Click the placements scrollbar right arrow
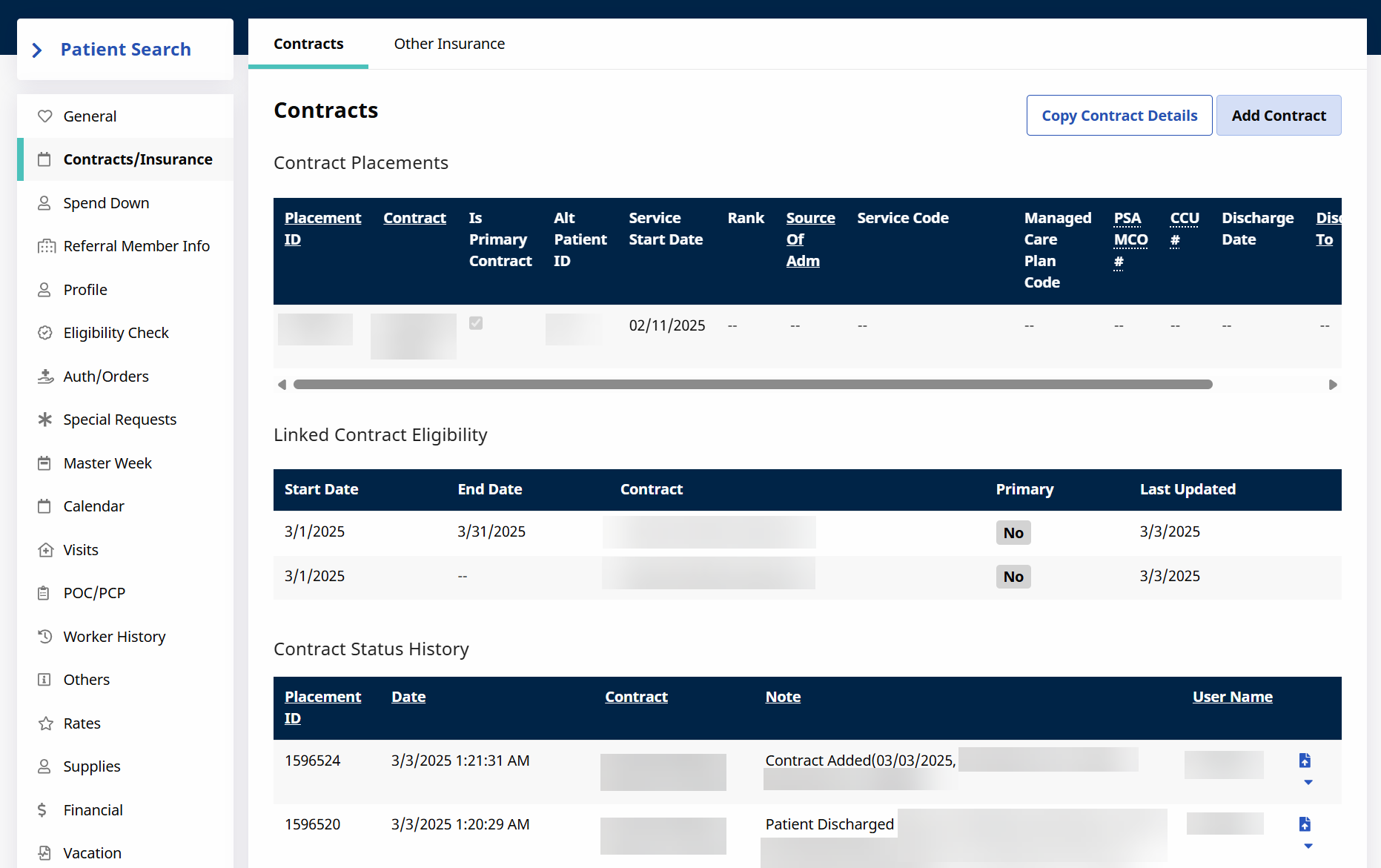Image resolution: width=1381 pixels, height=868 pixels. pos(1333,385)
